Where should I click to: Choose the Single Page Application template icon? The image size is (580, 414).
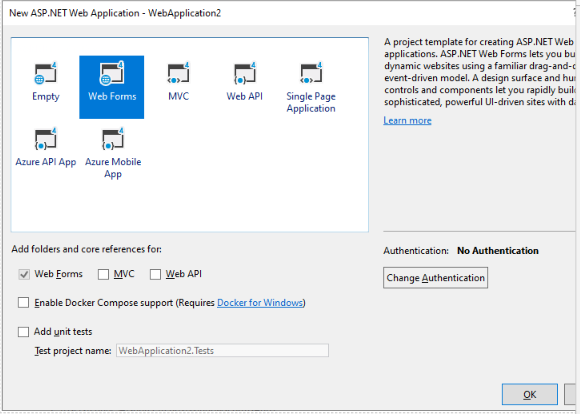pyautogui.click(x=311, y=73)
